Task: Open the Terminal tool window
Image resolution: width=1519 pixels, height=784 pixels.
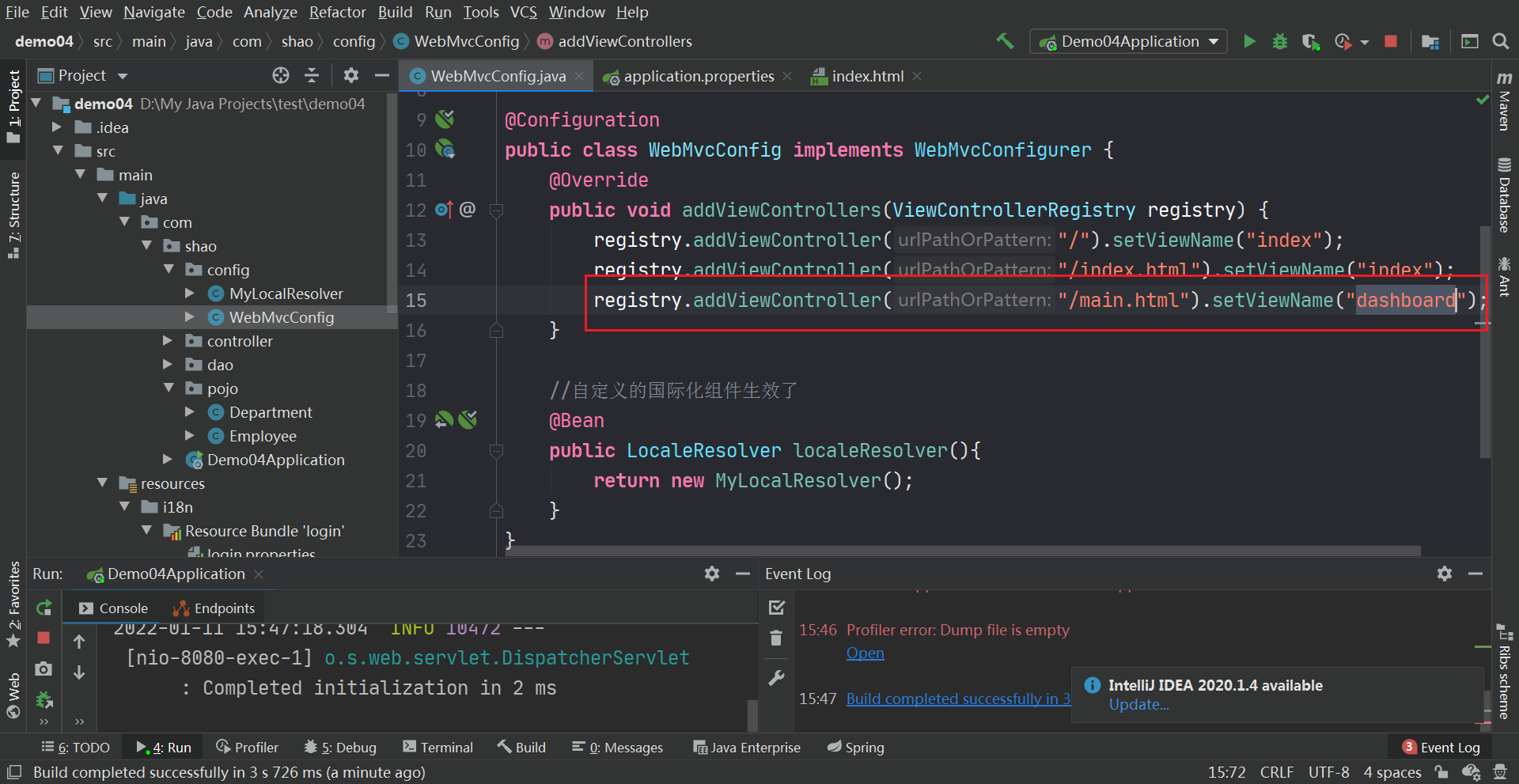Action: point(438,747)
